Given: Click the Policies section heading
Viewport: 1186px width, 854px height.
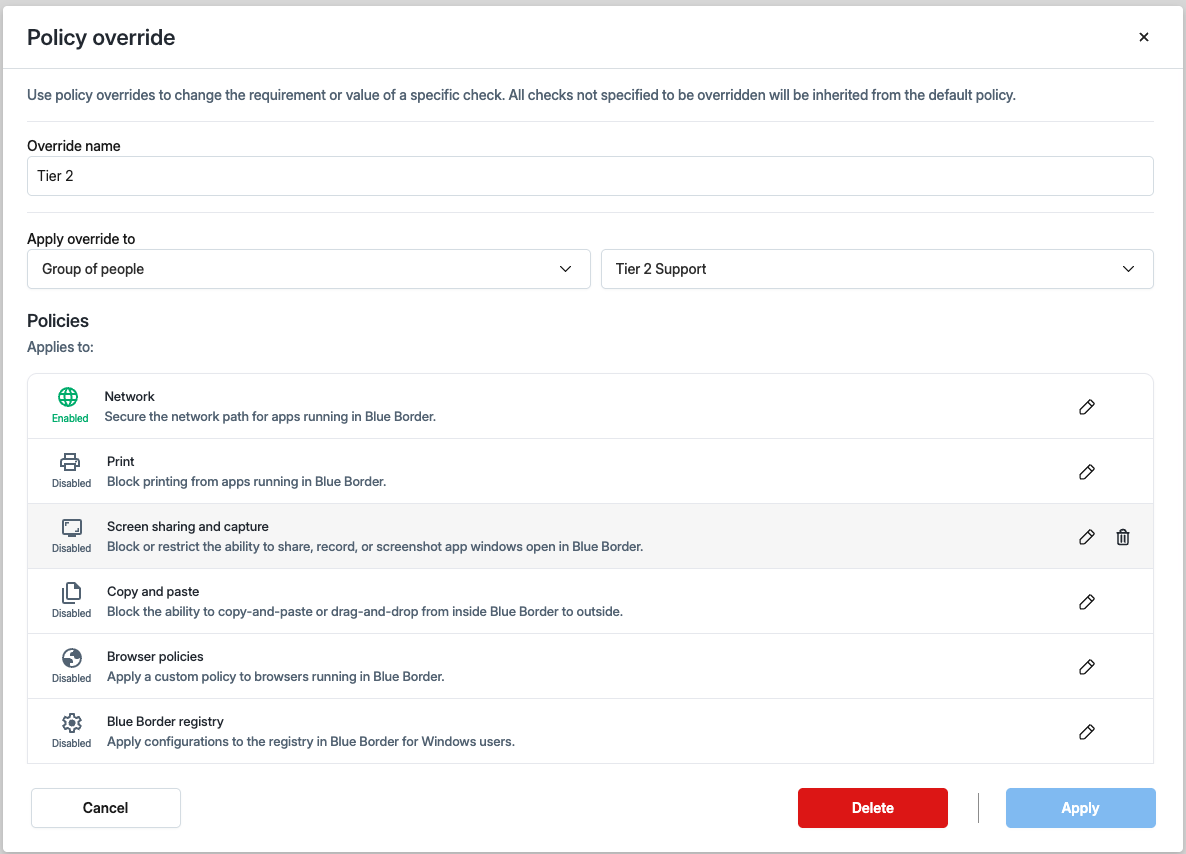Looking at the screenshot, I should point(58,321).
